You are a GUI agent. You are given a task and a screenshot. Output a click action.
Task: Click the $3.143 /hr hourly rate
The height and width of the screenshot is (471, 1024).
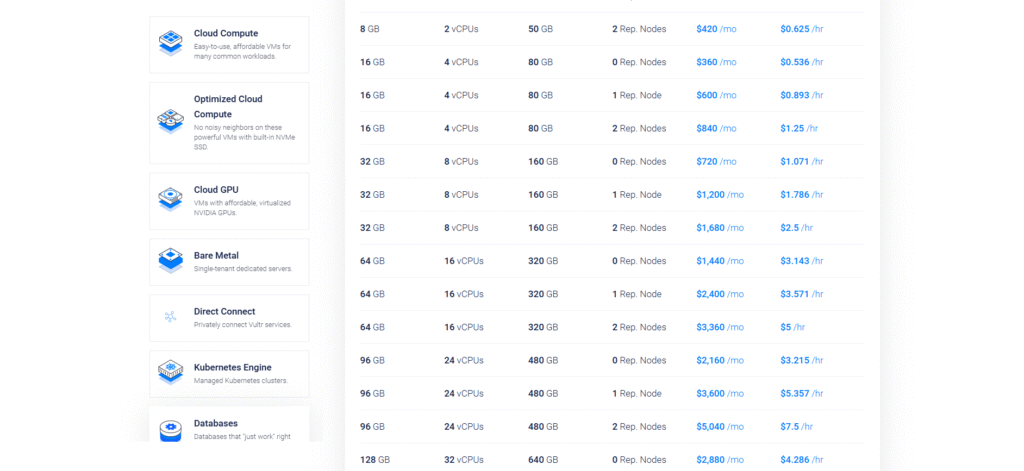801,261
